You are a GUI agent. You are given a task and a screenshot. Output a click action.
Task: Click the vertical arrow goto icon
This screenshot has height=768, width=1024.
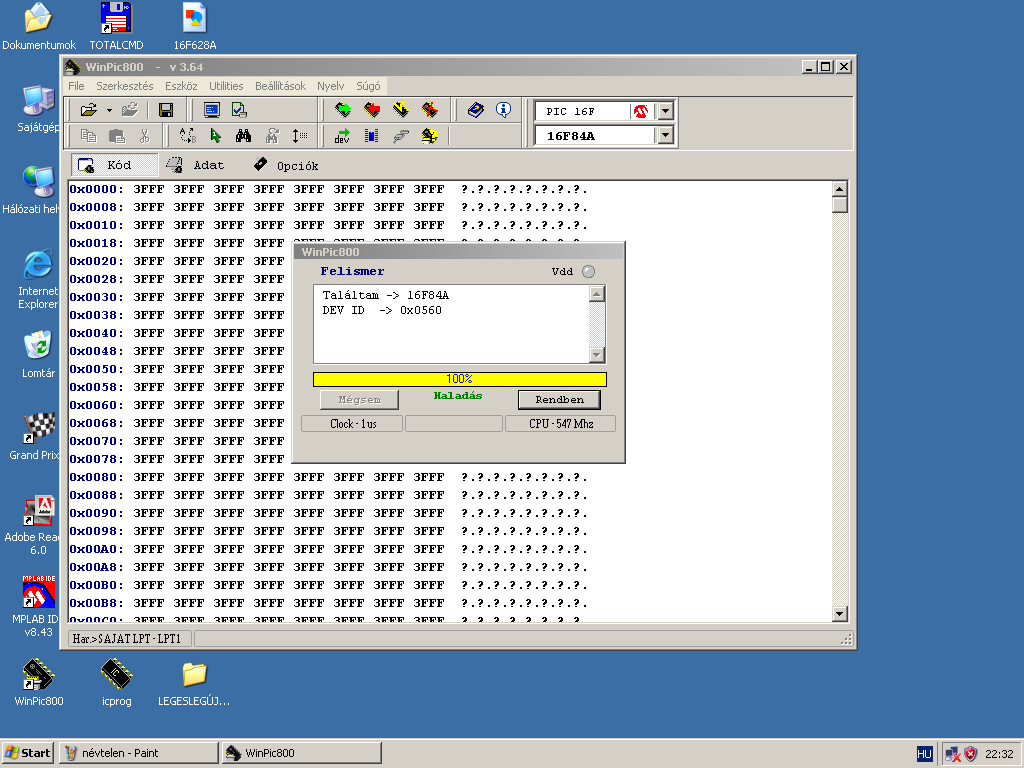[x=299, y=136]
